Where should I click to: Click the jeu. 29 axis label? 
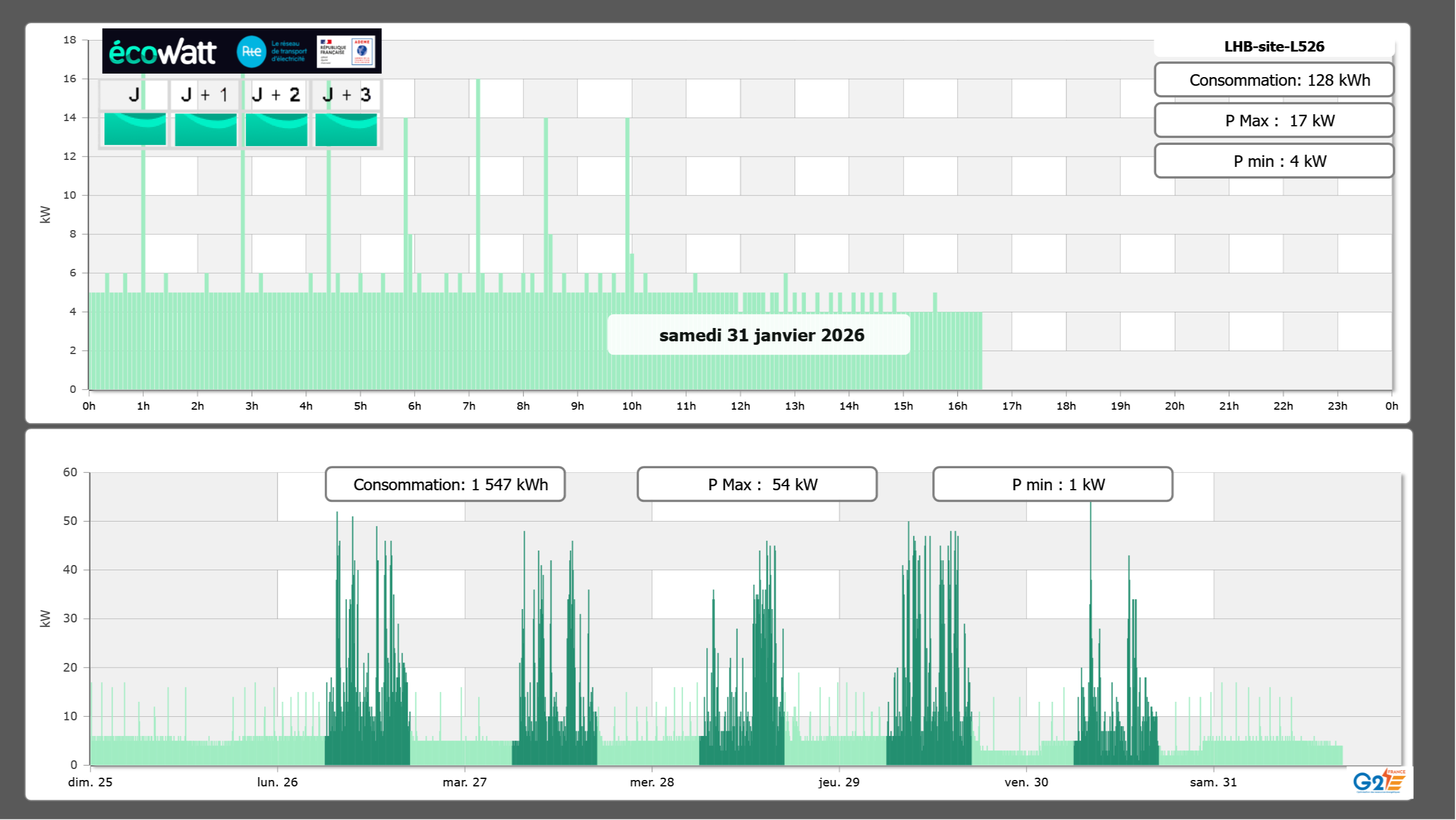click(x=838, y=782)
